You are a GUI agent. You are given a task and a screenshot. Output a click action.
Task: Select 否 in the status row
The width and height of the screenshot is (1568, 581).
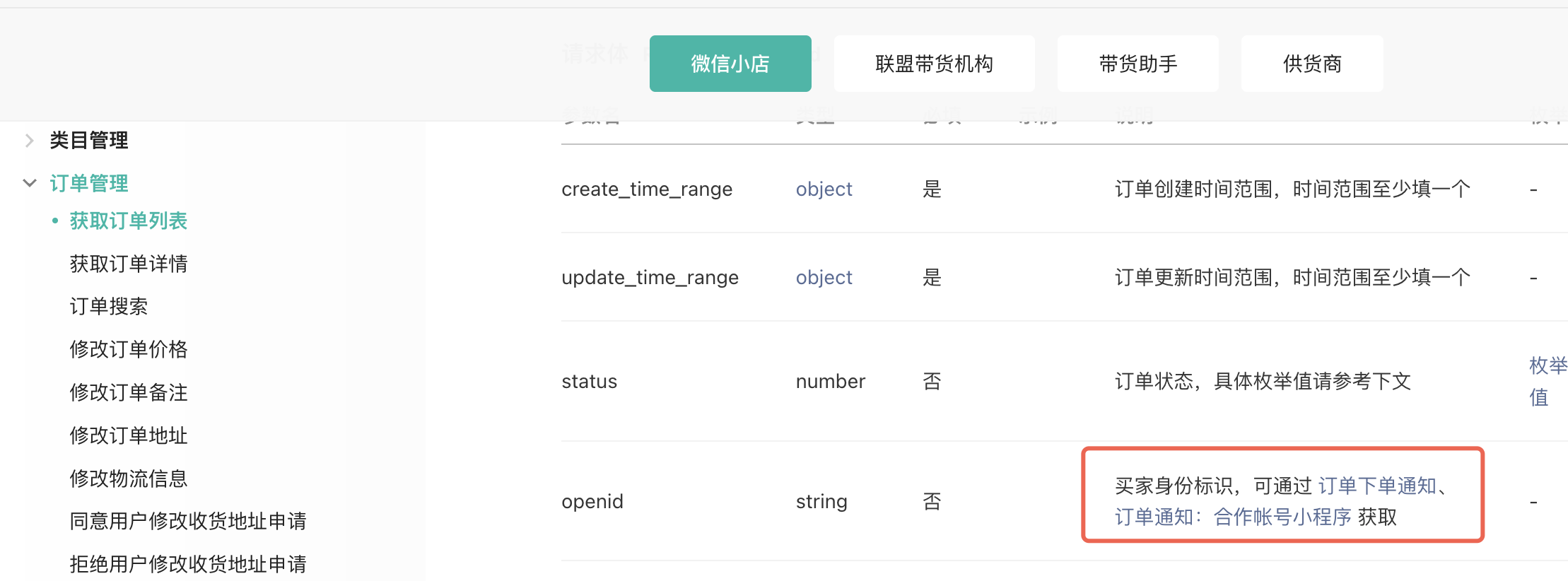932,382
